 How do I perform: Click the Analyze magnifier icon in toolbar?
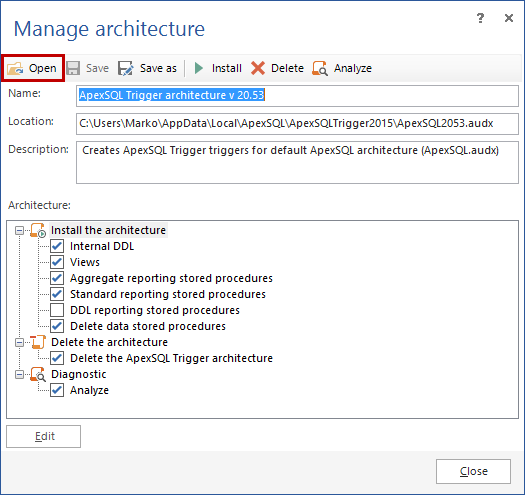(320, 68)
